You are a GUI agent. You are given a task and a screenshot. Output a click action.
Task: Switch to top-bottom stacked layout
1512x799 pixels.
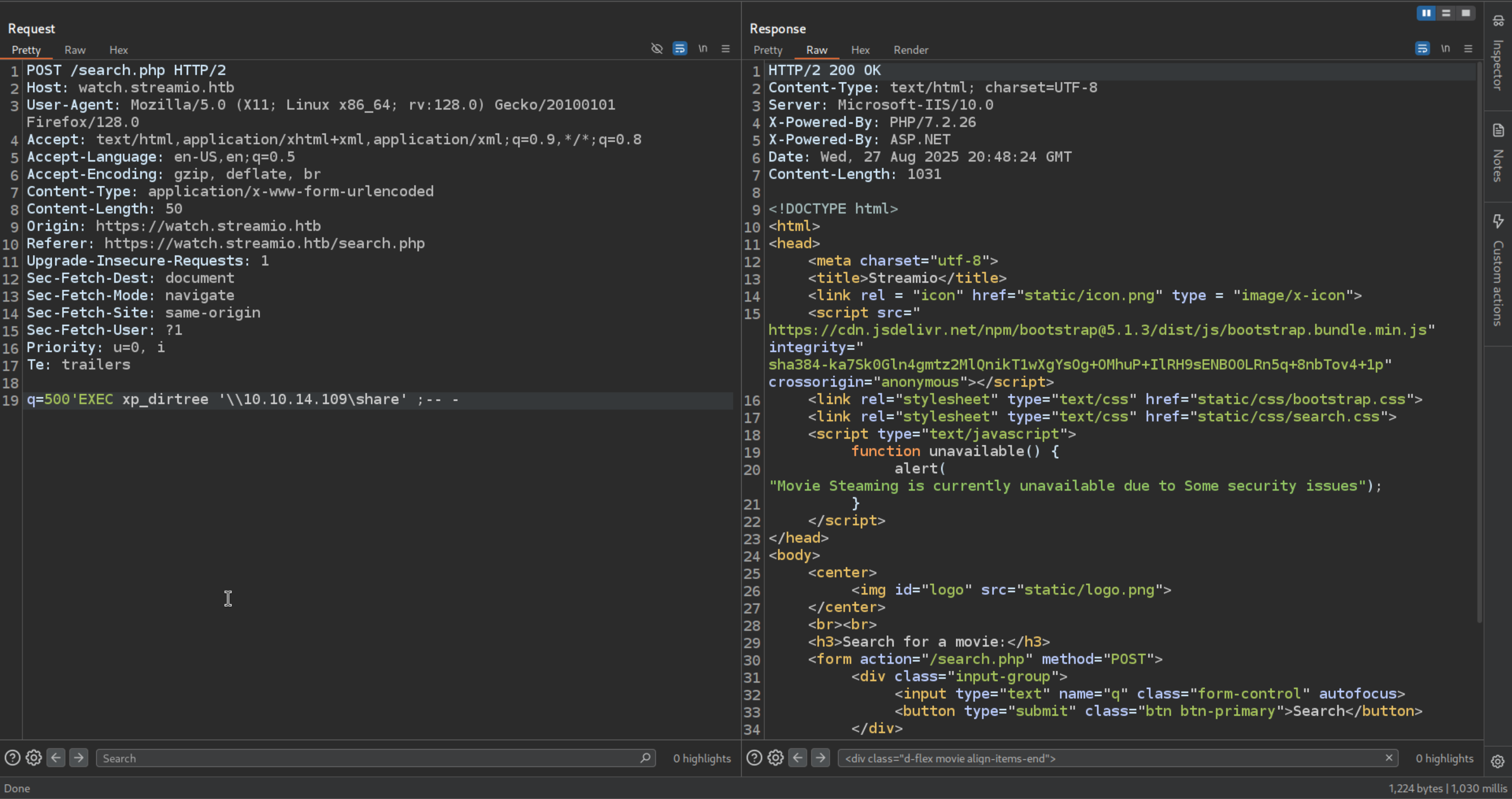pyautogui.click(x=1446, y=13)
